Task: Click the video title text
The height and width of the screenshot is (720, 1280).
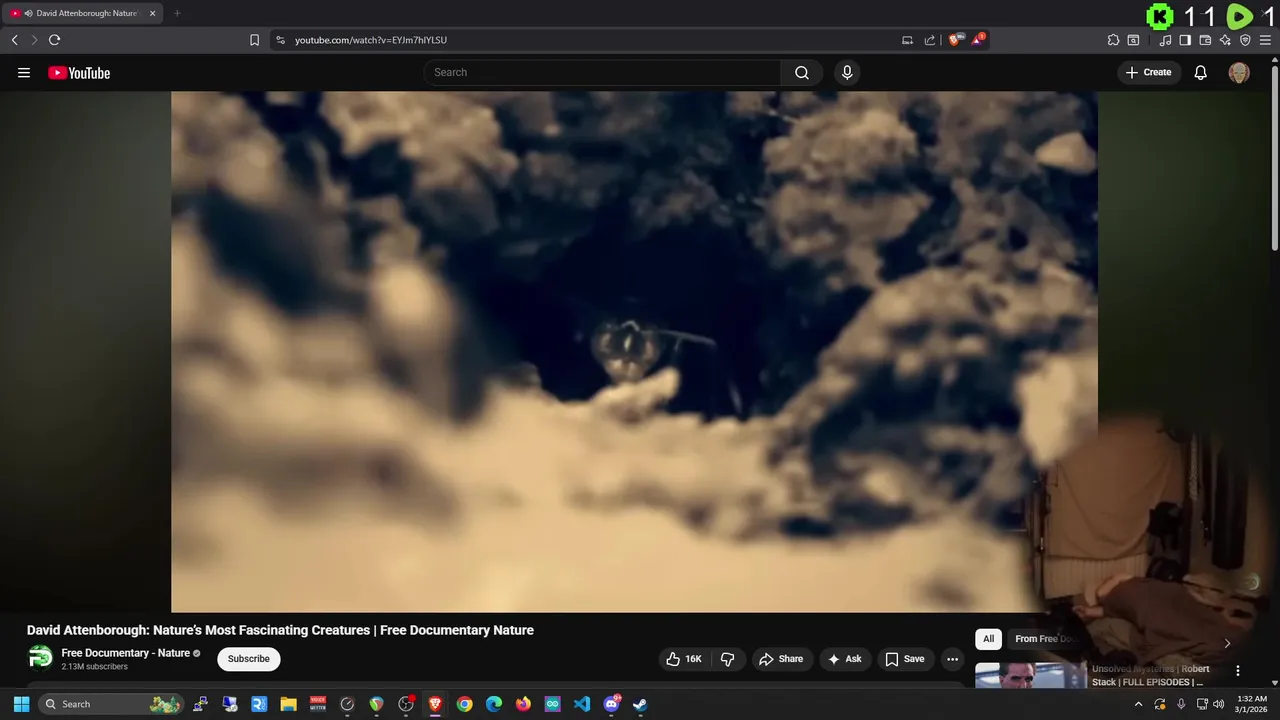Action: click(x=280, y=630)
